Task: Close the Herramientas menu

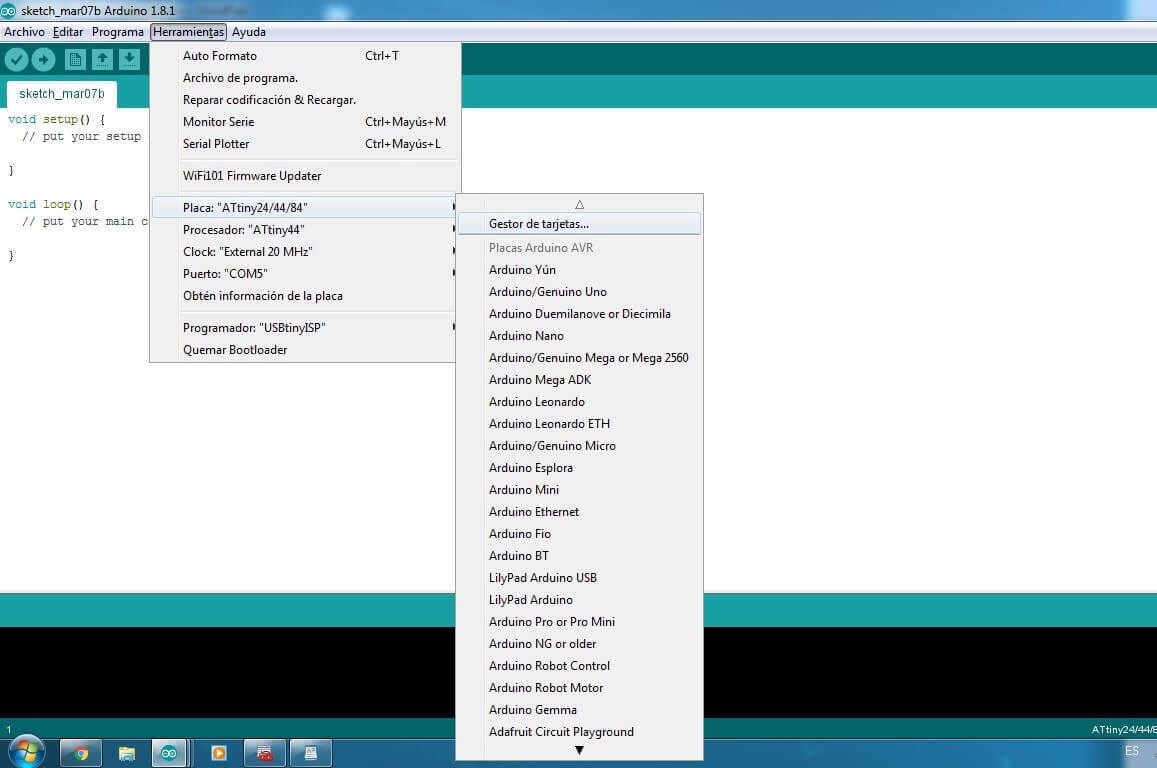Action: (x=188, y=32)
